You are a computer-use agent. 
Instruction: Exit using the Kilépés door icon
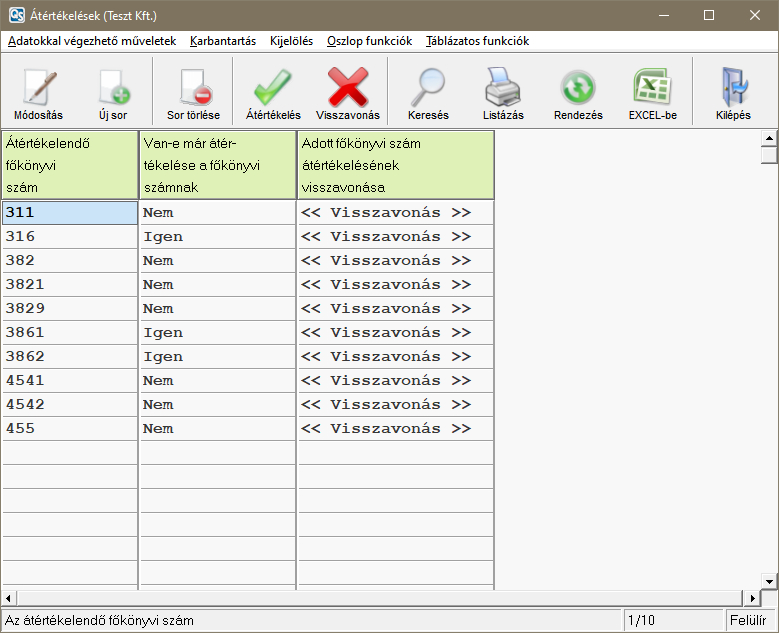tap(733, 92)
